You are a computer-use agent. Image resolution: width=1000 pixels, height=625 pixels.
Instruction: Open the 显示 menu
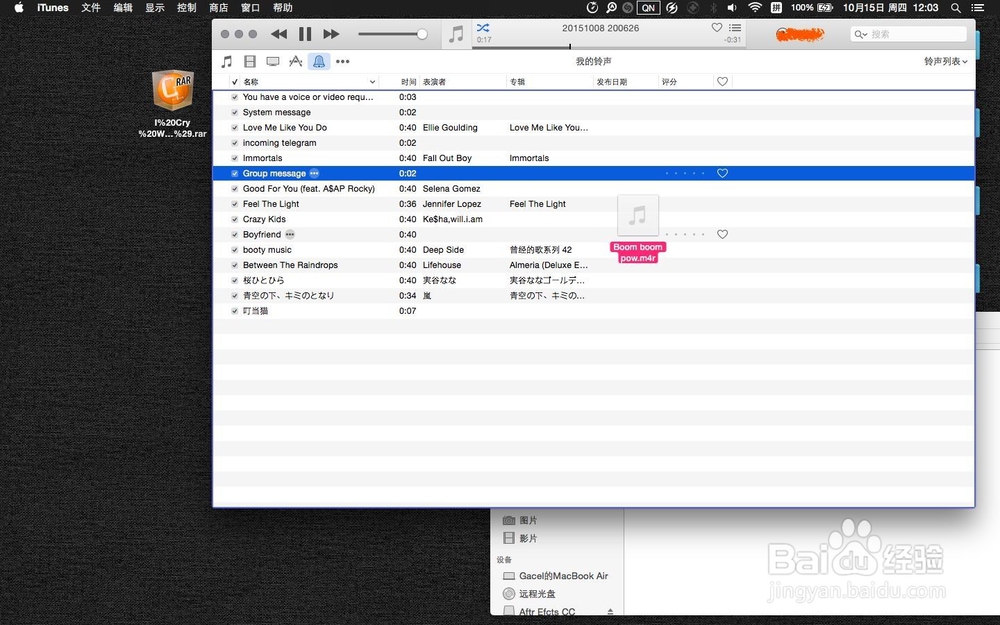[155, 8]
